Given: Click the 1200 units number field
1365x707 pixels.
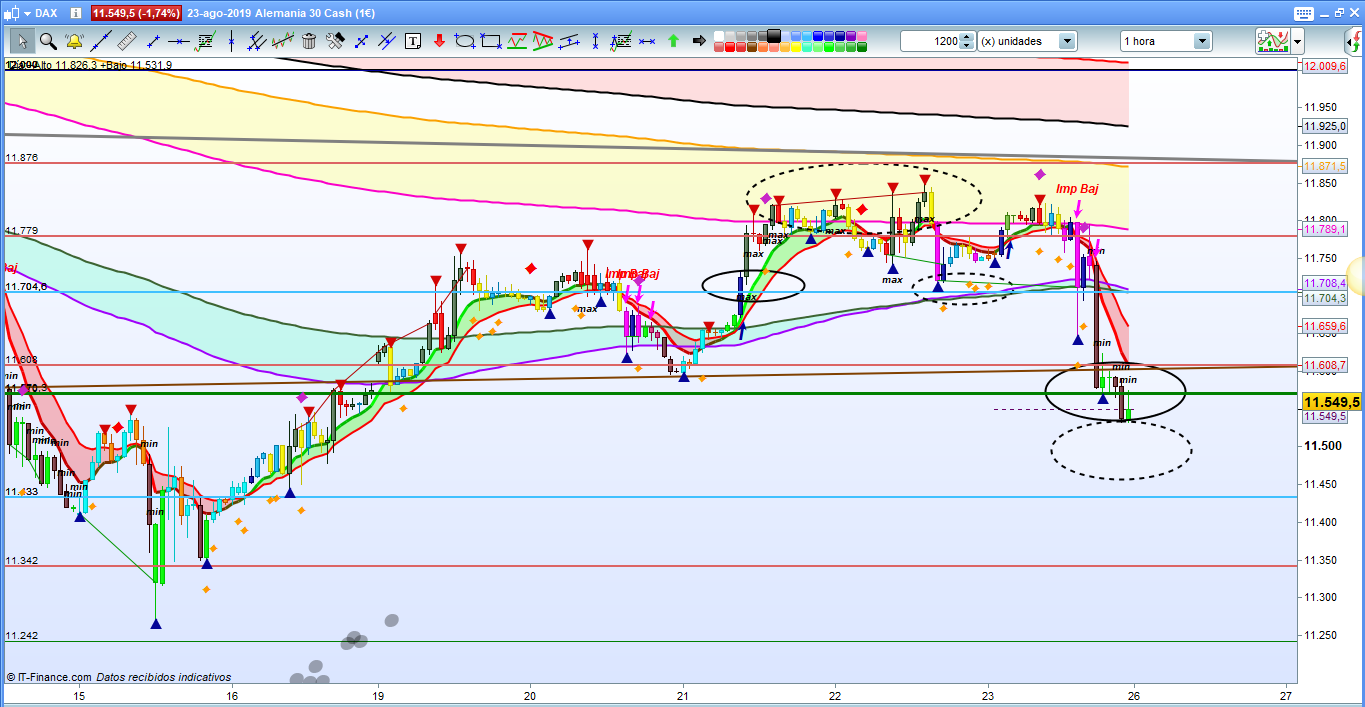Looking at the screenshot, I should 930,41.
